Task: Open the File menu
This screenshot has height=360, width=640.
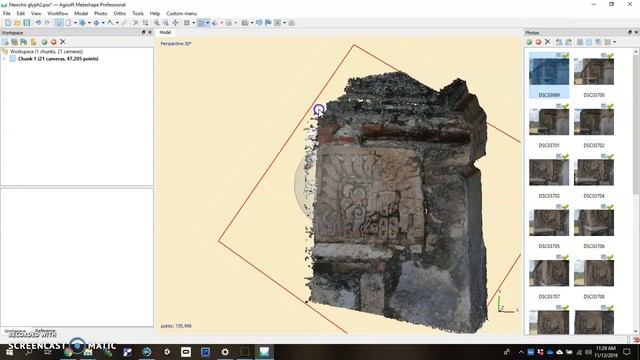Action: (x=7, y=13)
